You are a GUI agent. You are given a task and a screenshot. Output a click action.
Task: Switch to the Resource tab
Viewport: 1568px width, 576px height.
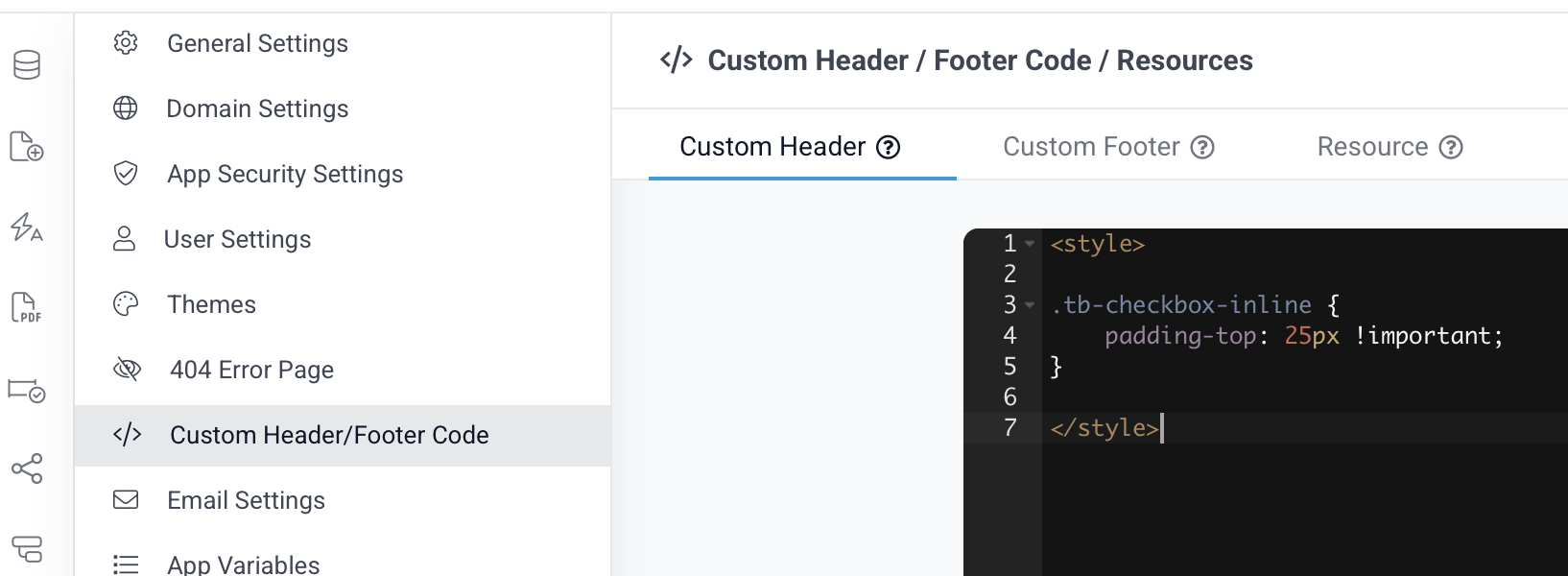pyautogui.click(x=1371, y=147)
